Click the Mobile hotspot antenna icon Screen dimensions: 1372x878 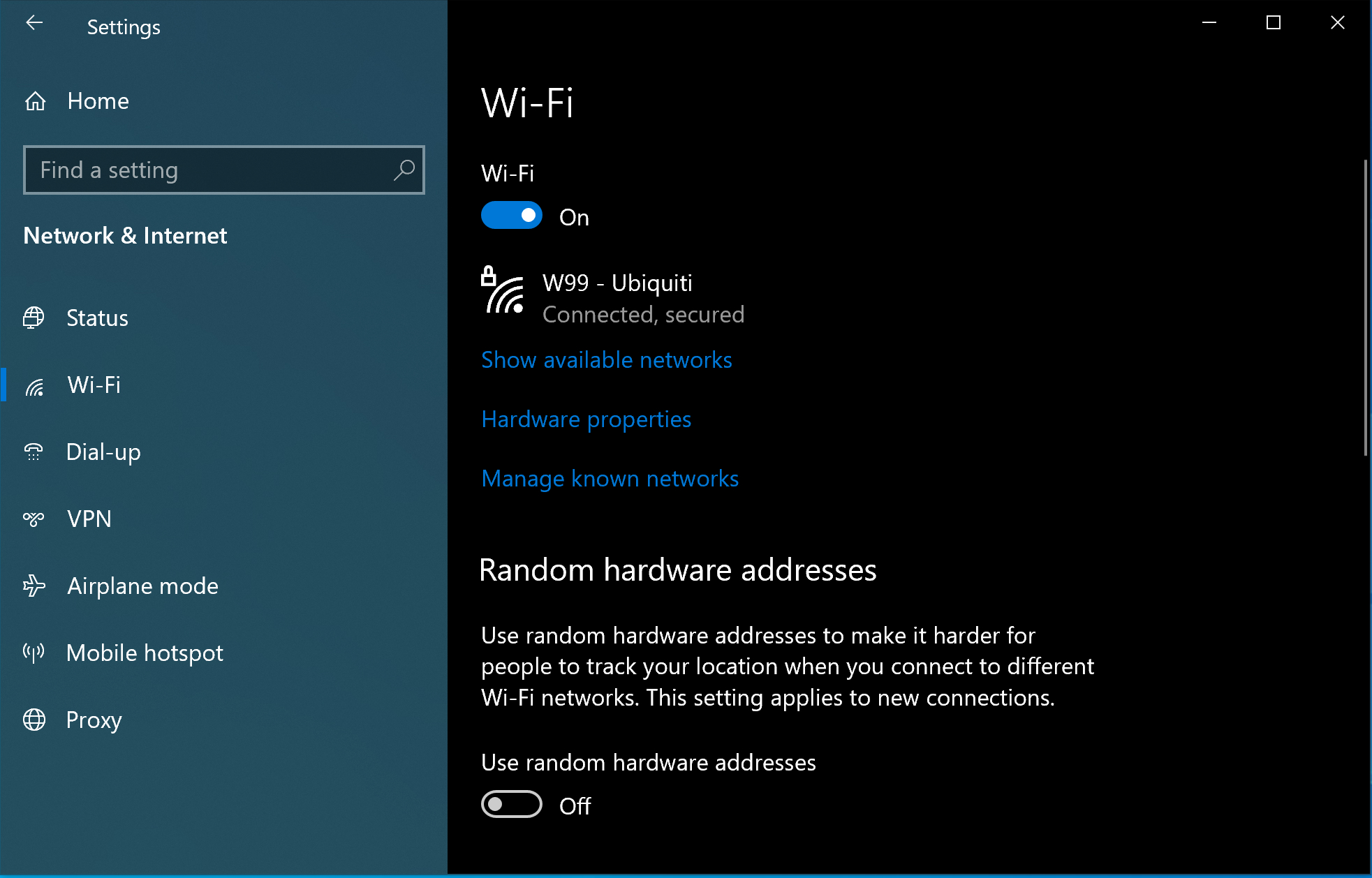pos(34,653)
